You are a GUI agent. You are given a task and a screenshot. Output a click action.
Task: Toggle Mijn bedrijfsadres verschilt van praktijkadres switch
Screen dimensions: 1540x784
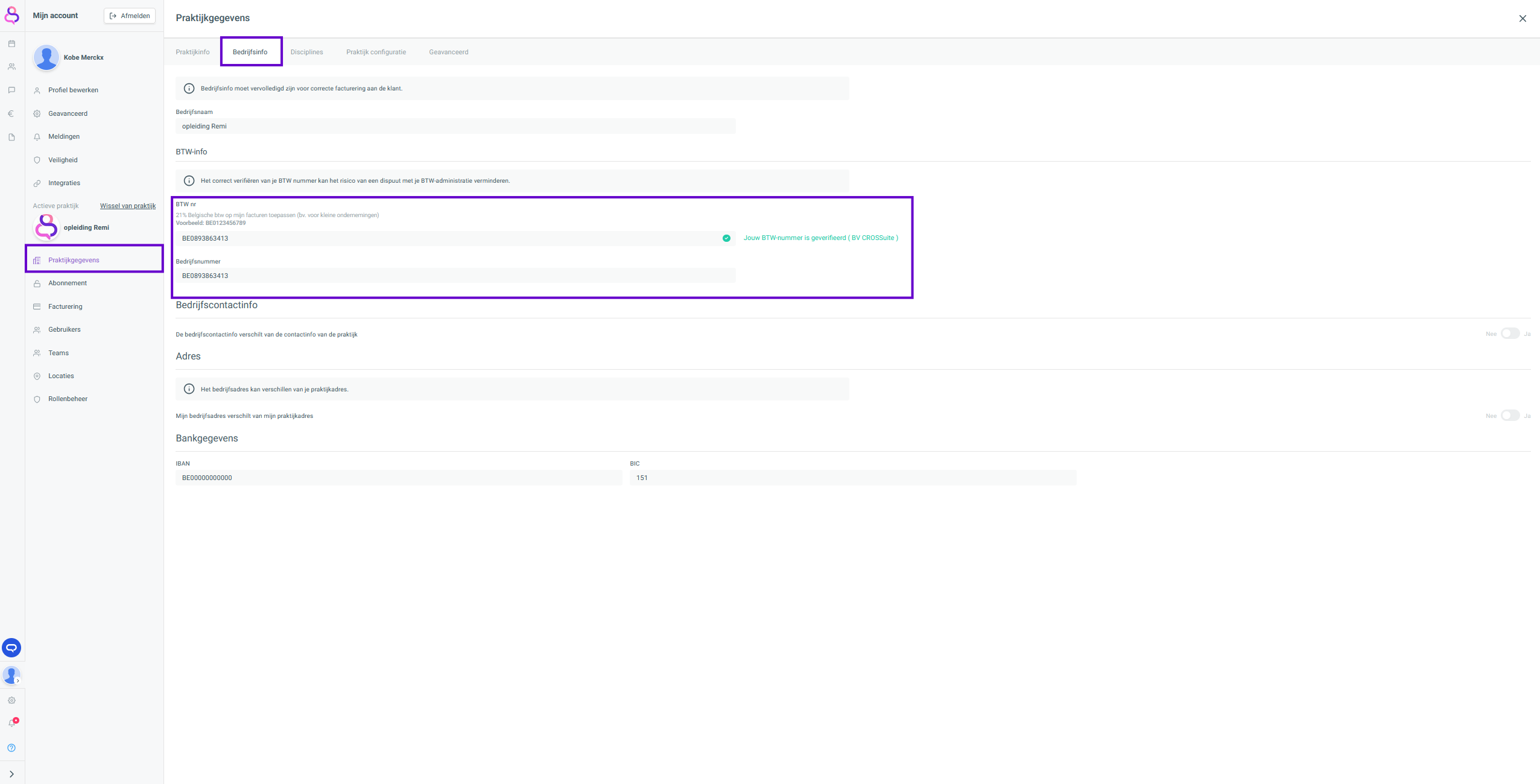tap(1510, 416)
